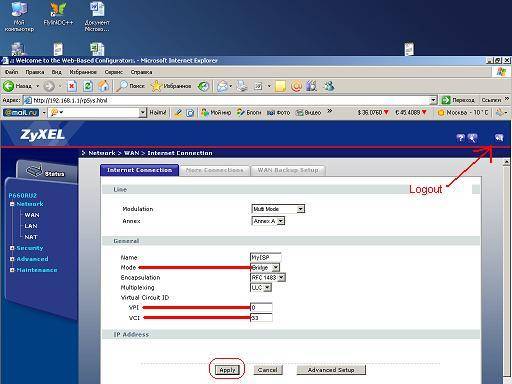Click the Advanced Setup button

point(331,370)
